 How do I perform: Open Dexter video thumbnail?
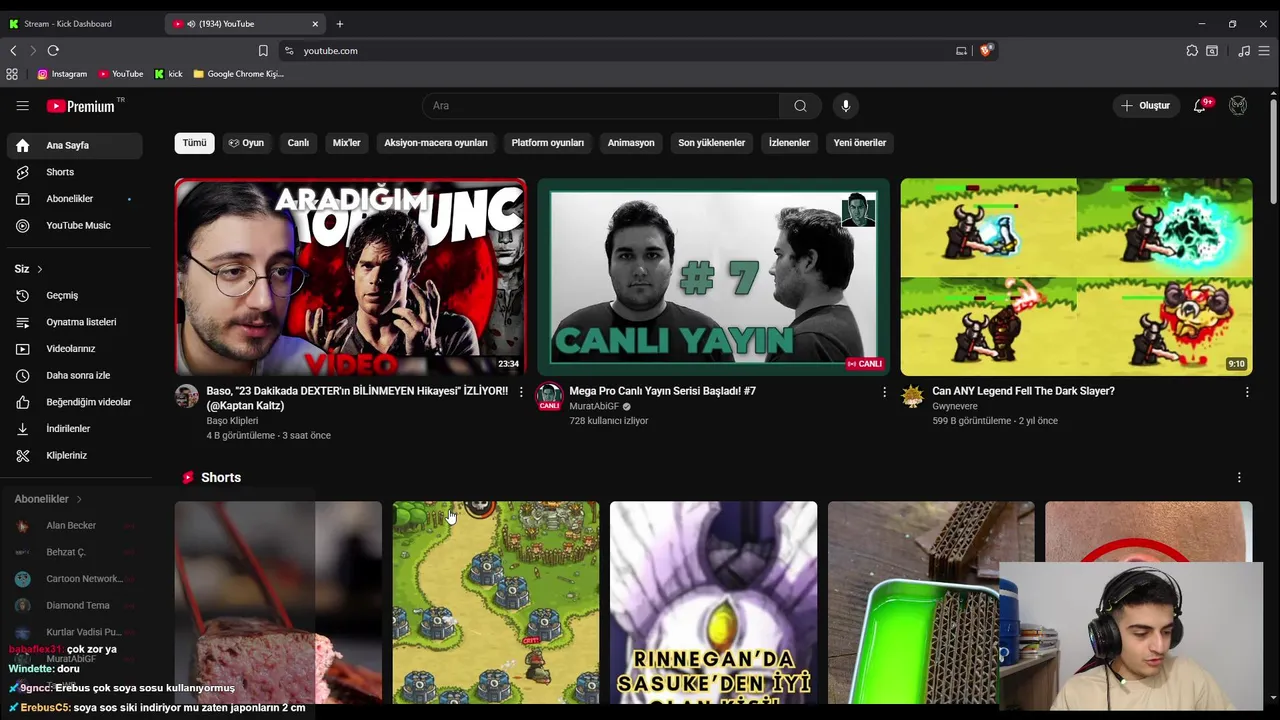(351, 277)
